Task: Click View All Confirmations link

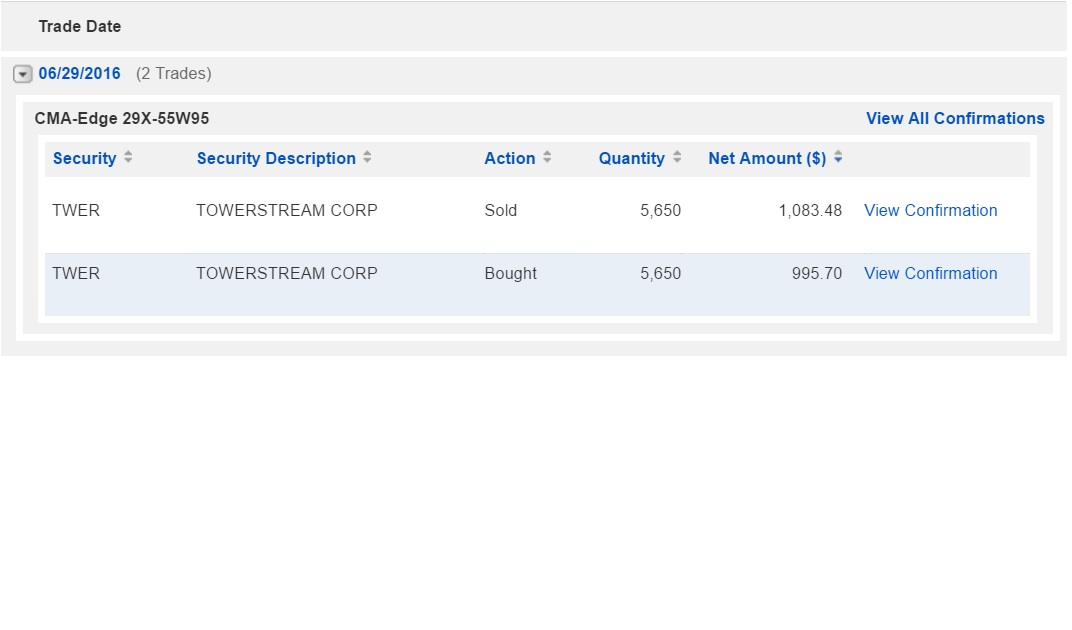Action: point(955,118)
